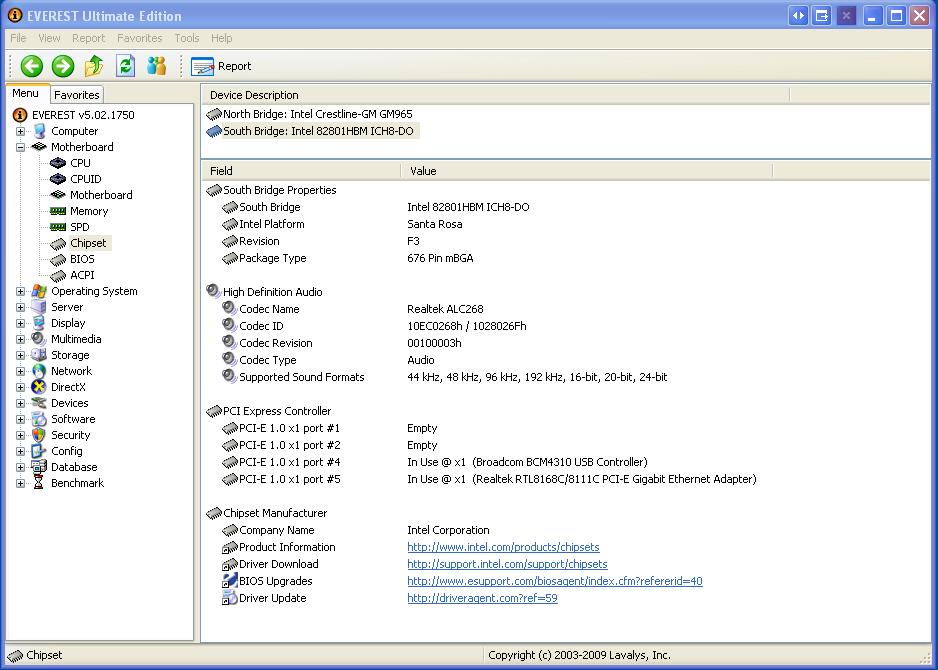Image resolution: width=938 pixels, height=670 pixels.
Task: Click the Up one level arrow icon
Action: point(94,66)
